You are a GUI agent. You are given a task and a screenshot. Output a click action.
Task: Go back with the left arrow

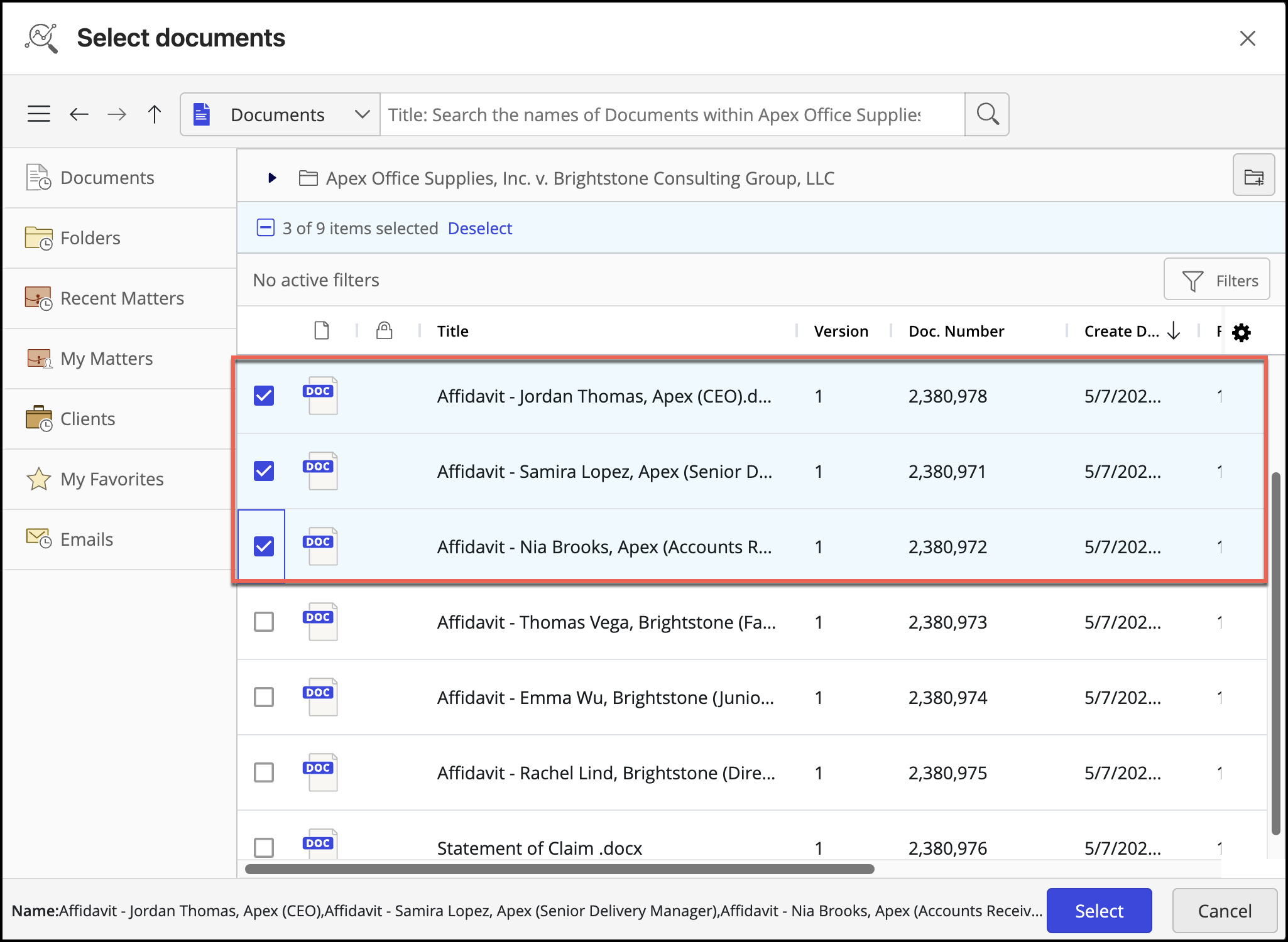pyautogui.click(x=79, y=114)
